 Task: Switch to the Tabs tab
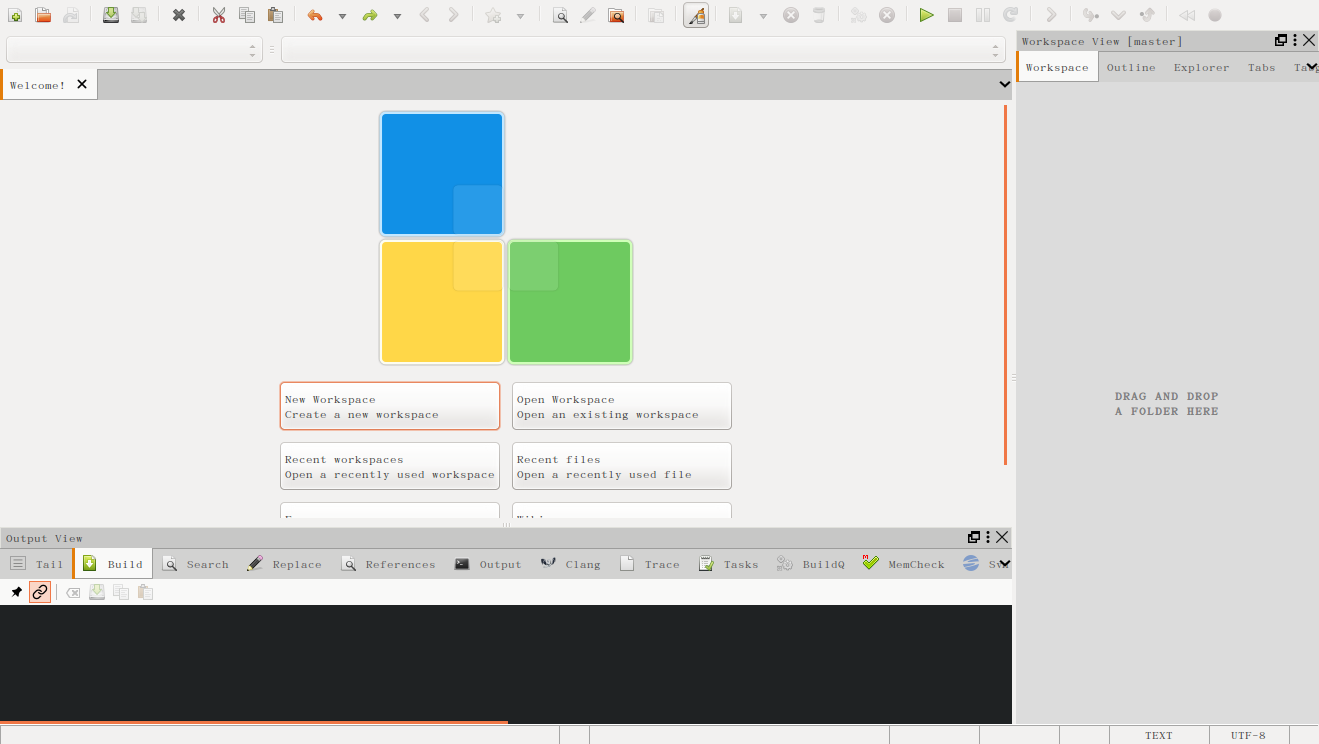1262,67
